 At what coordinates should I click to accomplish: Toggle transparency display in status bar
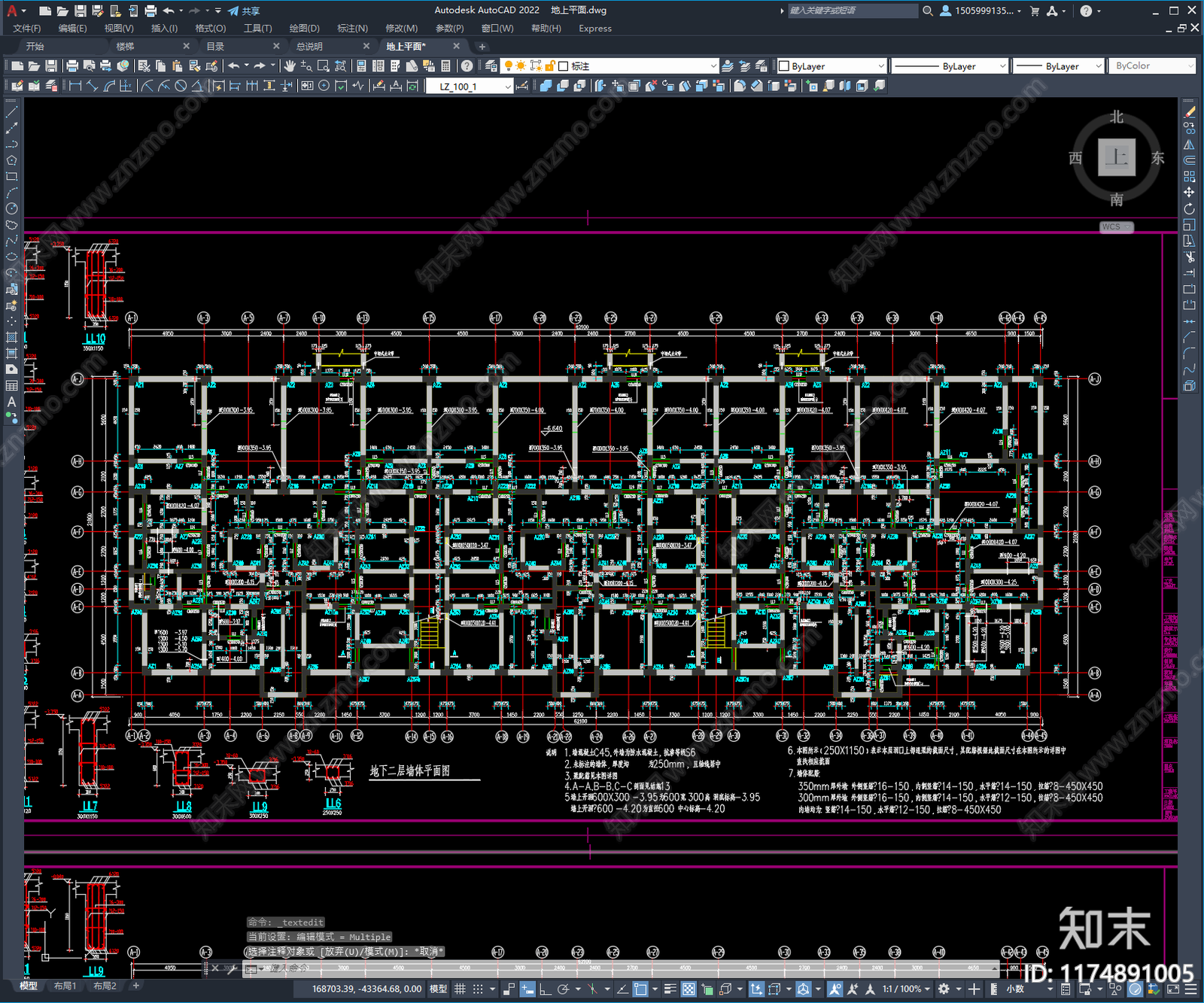pyautogui.click(x=688, y=989)
